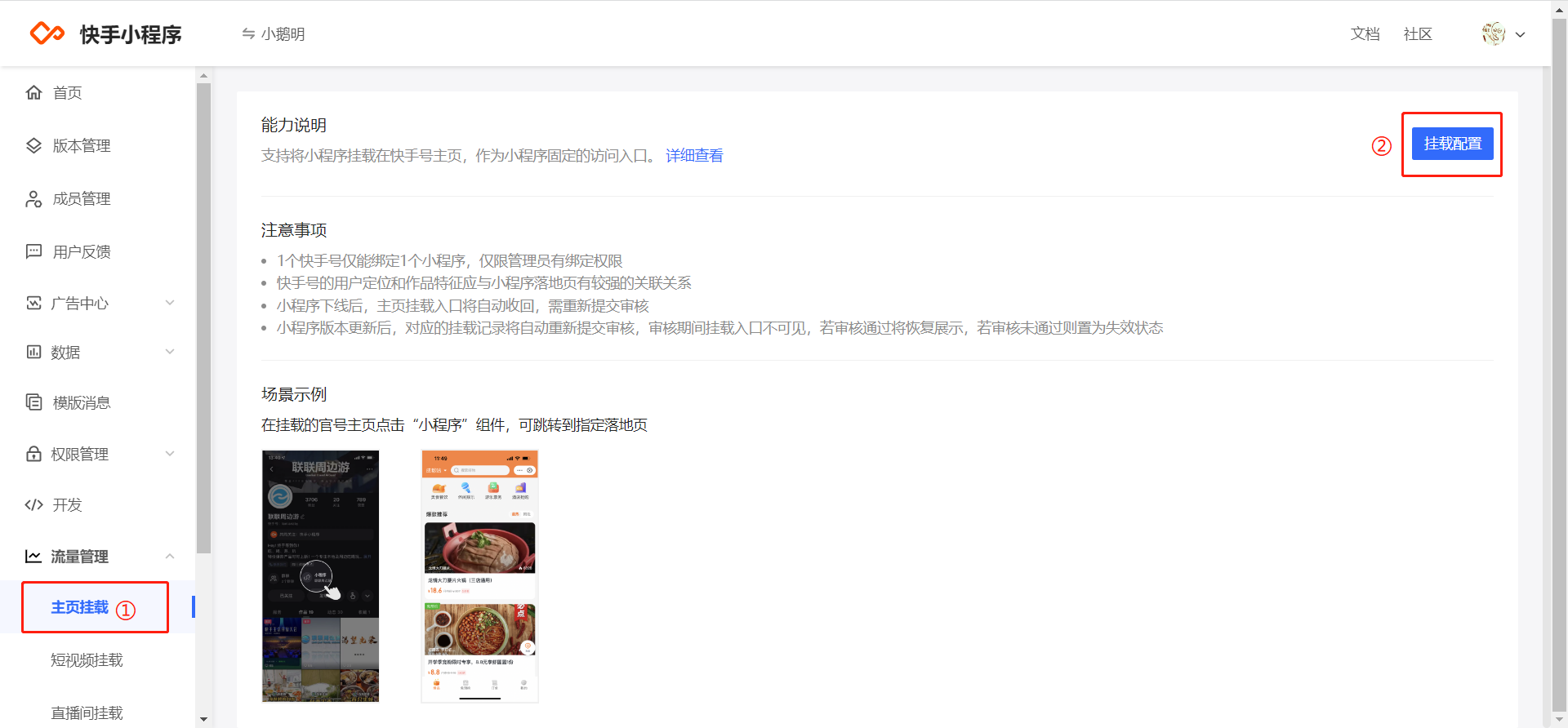This screenshot has width=1568, height=728.
Task: Click the sidebar scrollbar up arrow
Action: (x=203, y=76)
